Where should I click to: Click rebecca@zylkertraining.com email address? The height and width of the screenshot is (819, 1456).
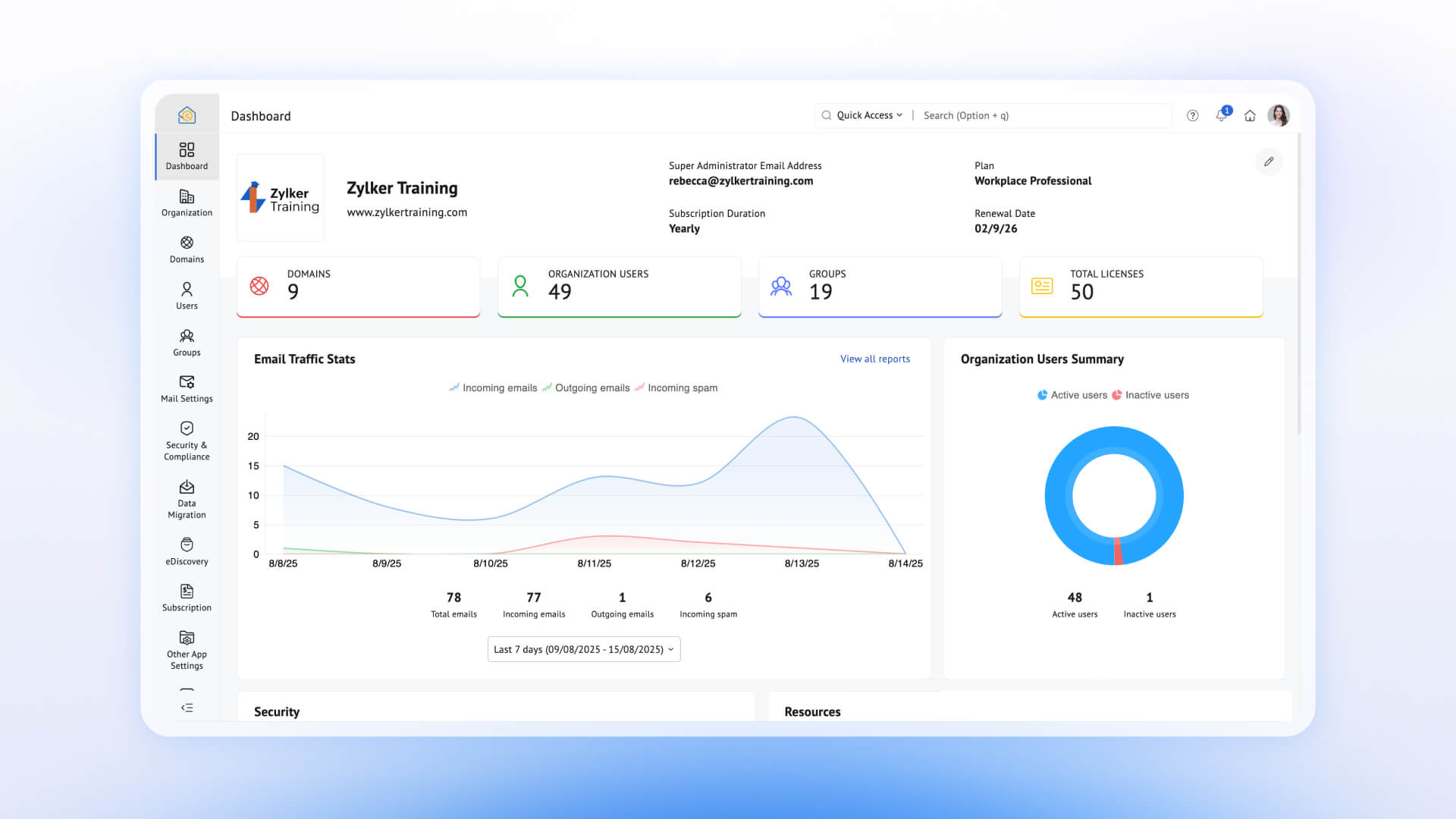click(x=741, y=180)
